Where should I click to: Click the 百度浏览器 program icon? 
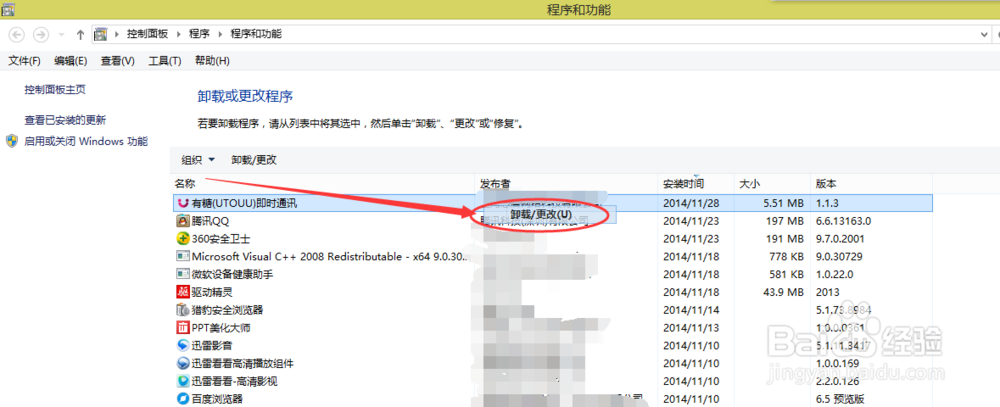tap(183, 399)
